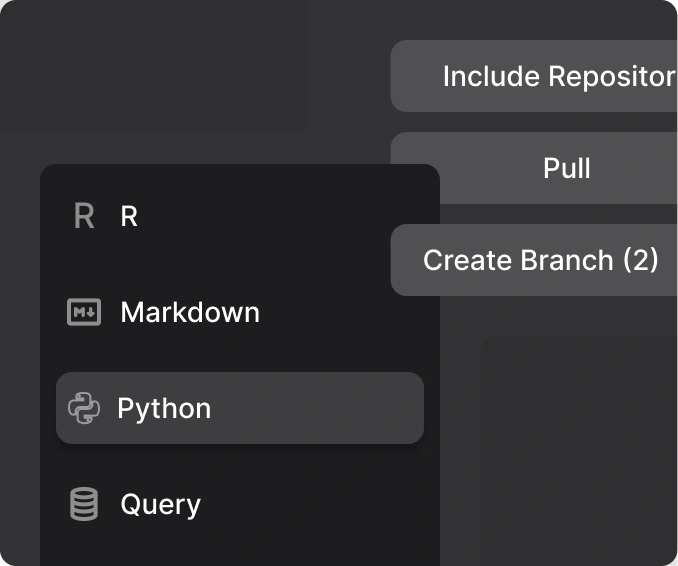Choose Markdown from the cell type menu

coord(240,312)
